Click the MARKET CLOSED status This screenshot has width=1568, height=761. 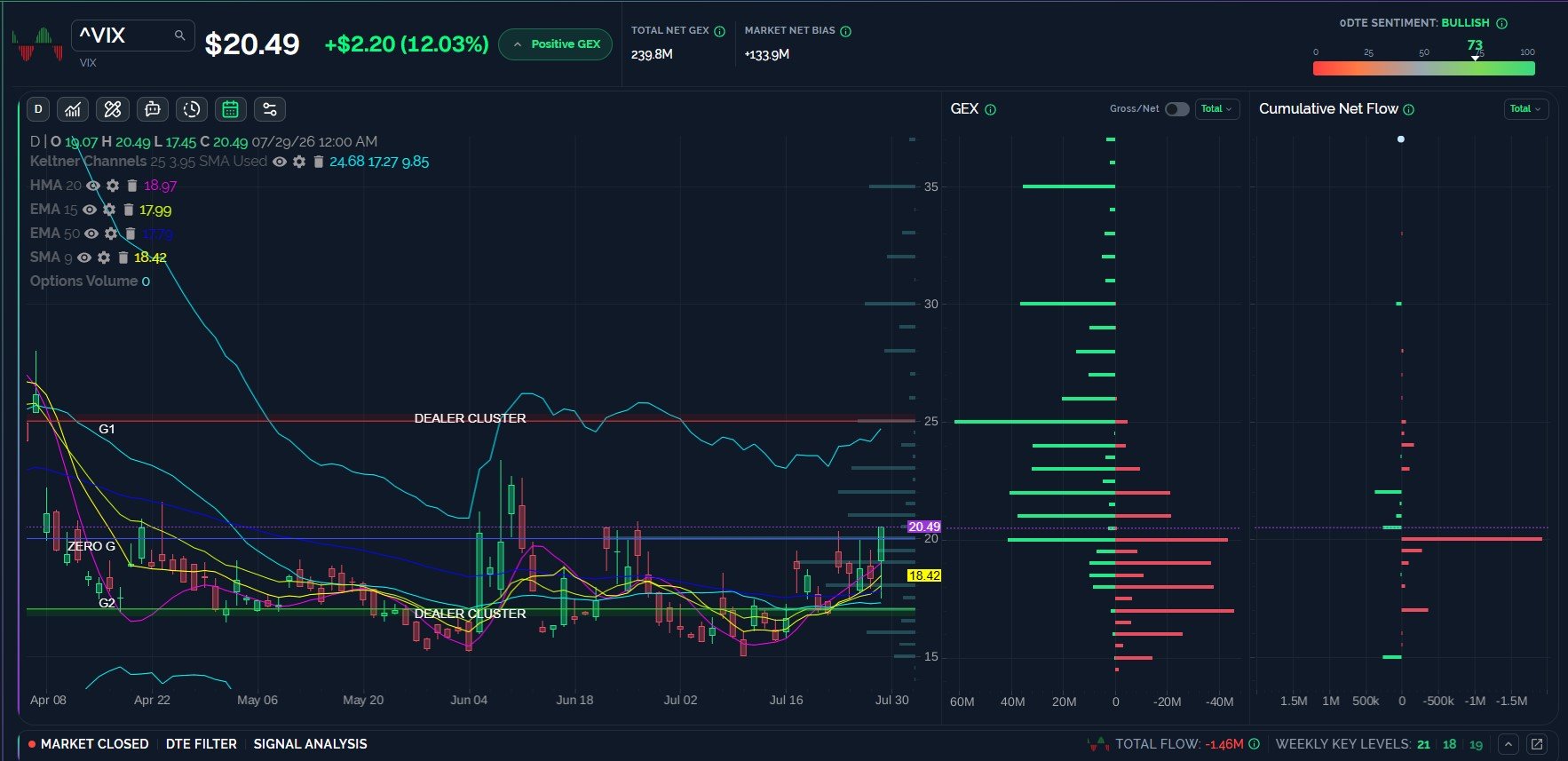pyautogui.click(x=89, y=744)
